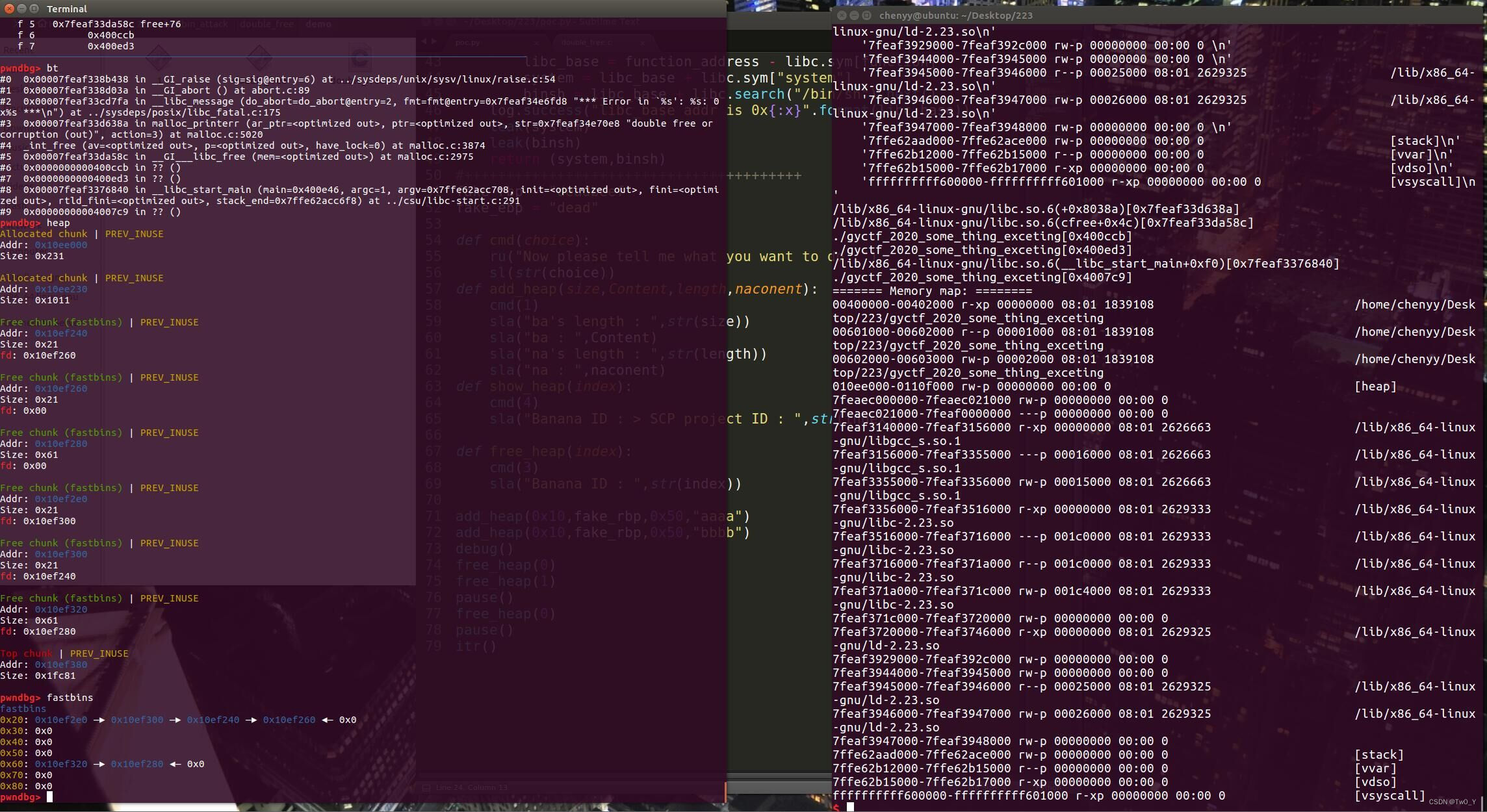
Task: Open Goto via the Line 24, Column 13 status
Action: (x=472, y=787)
